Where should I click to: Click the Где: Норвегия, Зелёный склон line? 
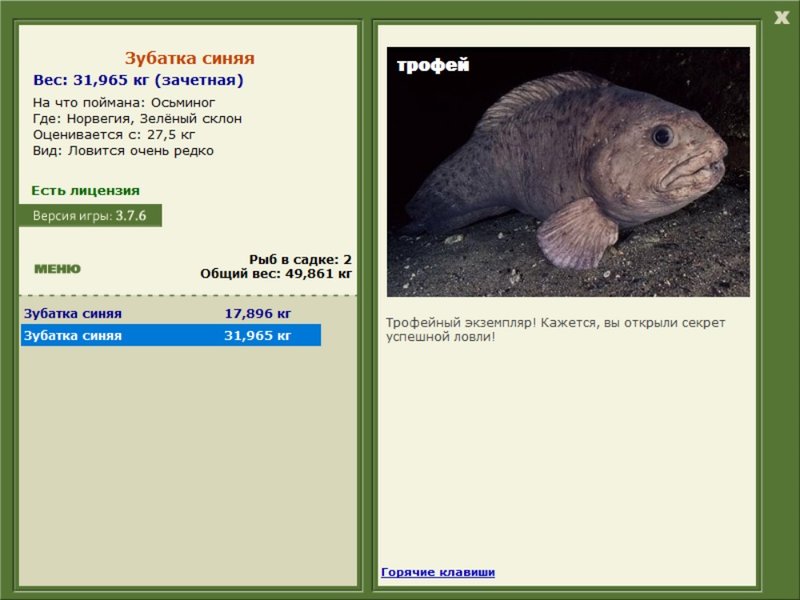click(137, 118)
